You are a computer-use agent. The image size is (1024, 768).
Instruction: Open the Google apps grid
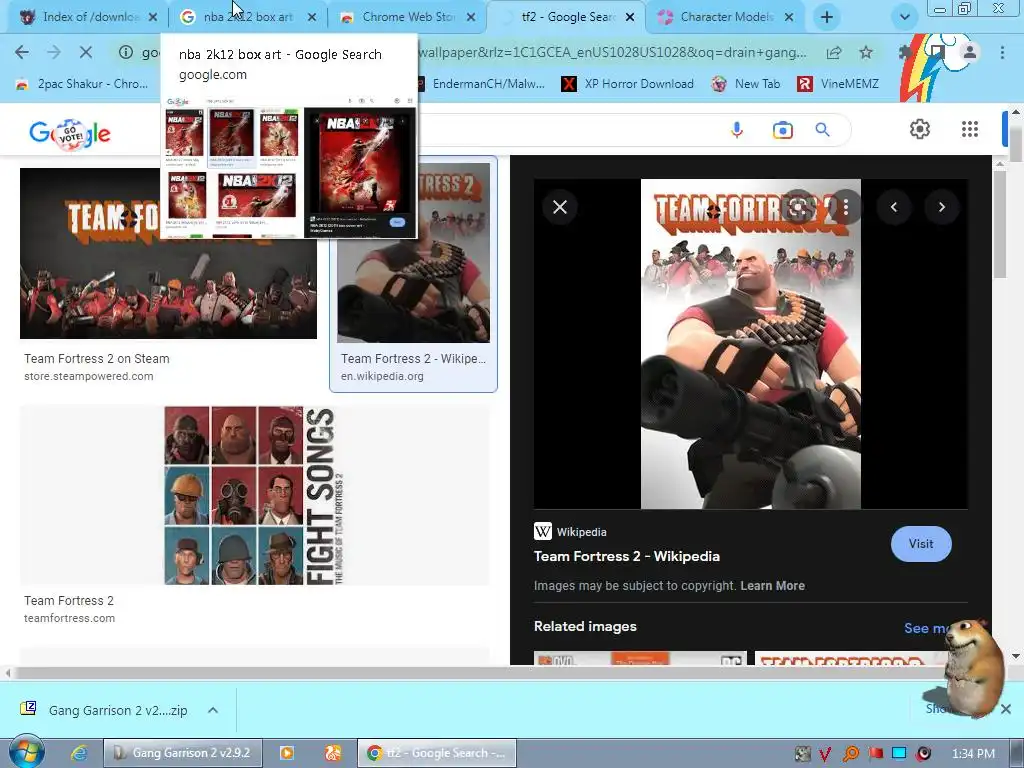pyautogui.click(x=970, y=129)
